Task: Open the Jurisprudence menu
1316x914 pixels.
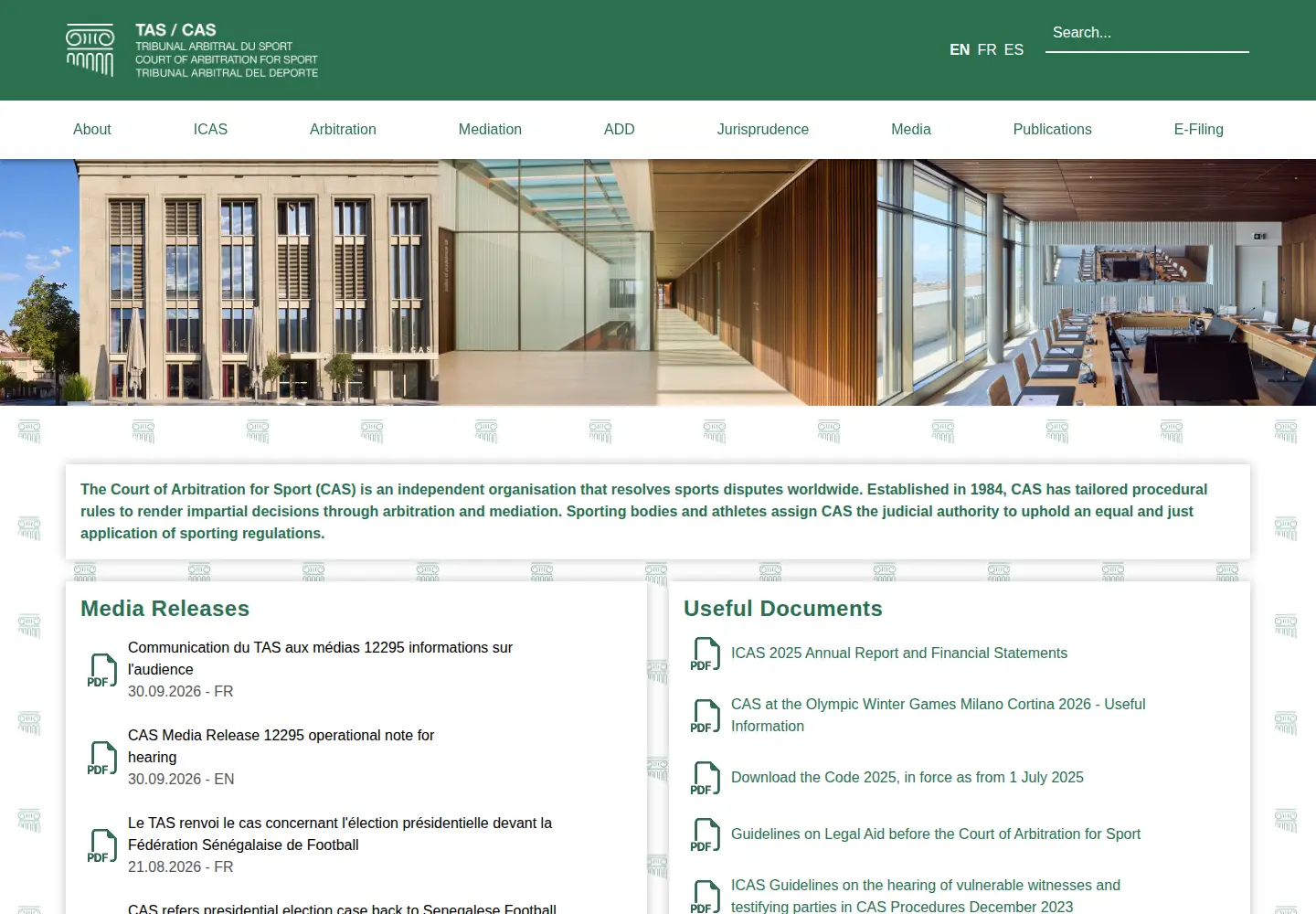Action: click(763, 130)
